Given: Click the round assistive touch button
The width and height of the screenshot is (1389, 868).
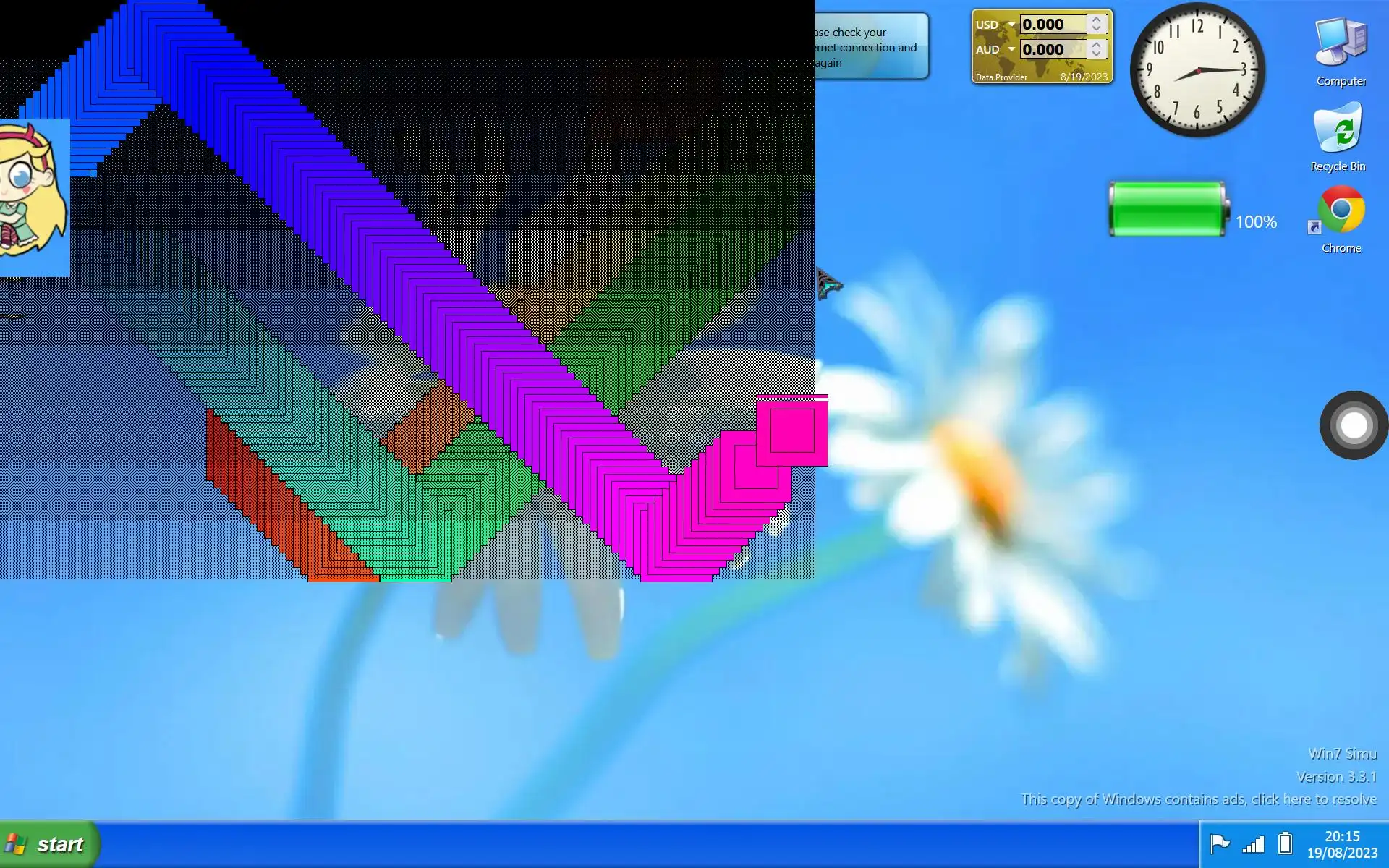Looking at the screenshot, I should pyautogui.click(x=1354, y=425).
